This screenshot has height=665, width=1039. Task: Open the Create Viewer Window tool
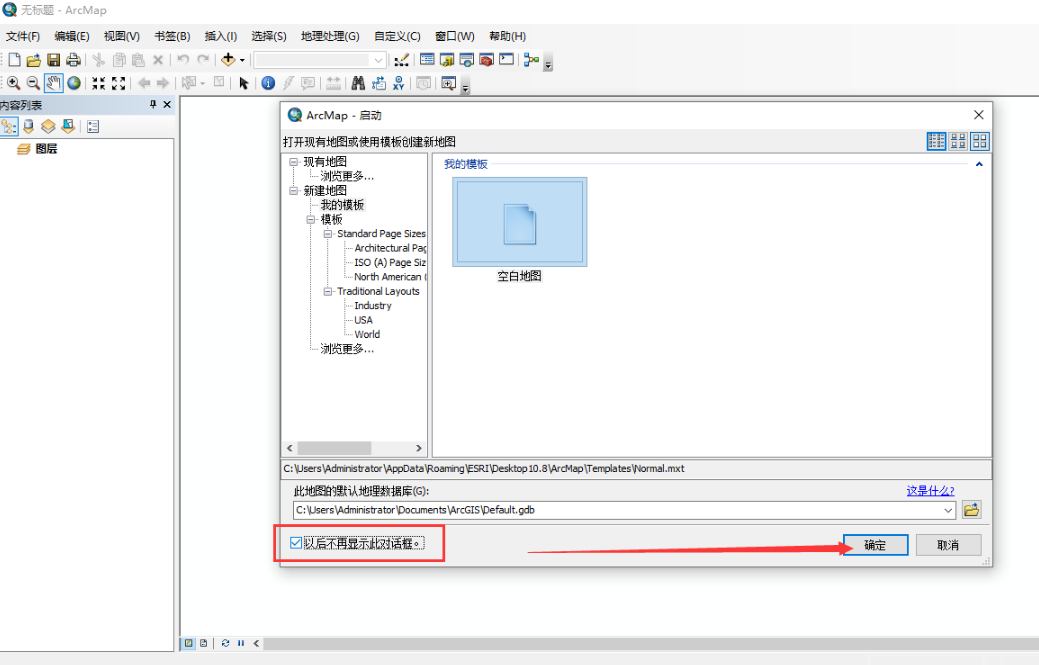pos(449,83)
